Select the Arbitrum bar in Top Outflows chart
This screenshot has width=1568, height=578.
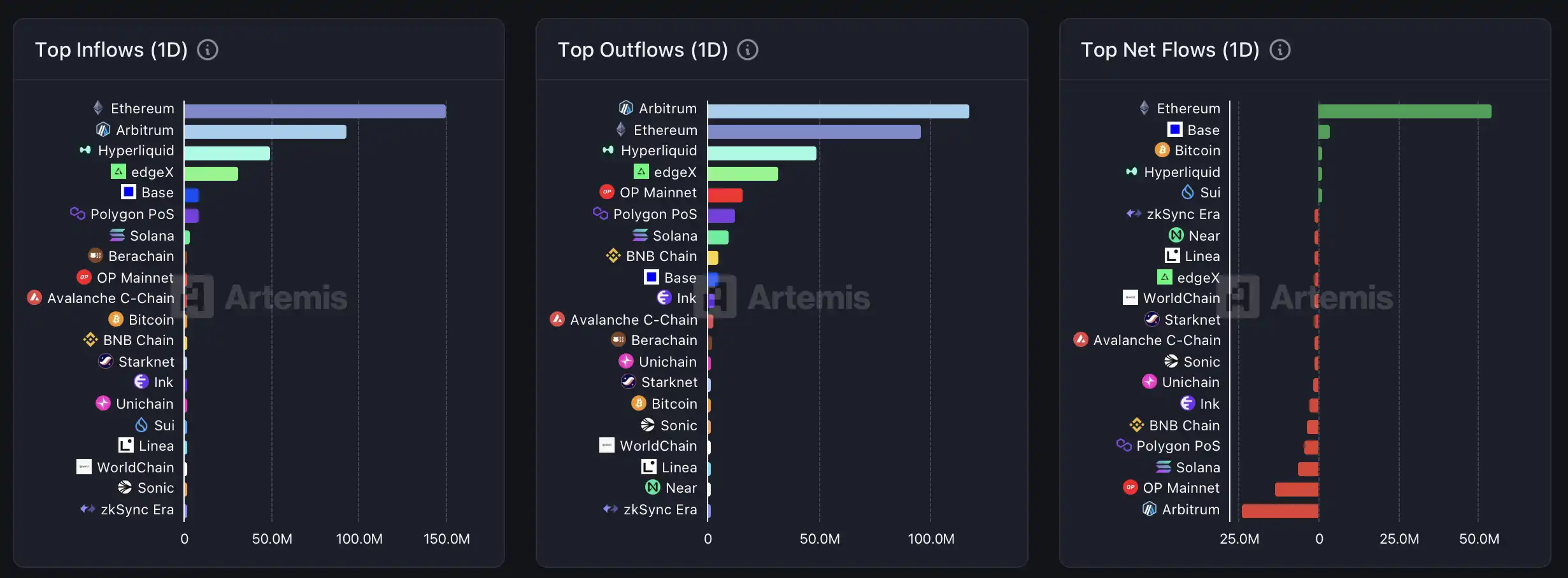pos(838,111)
